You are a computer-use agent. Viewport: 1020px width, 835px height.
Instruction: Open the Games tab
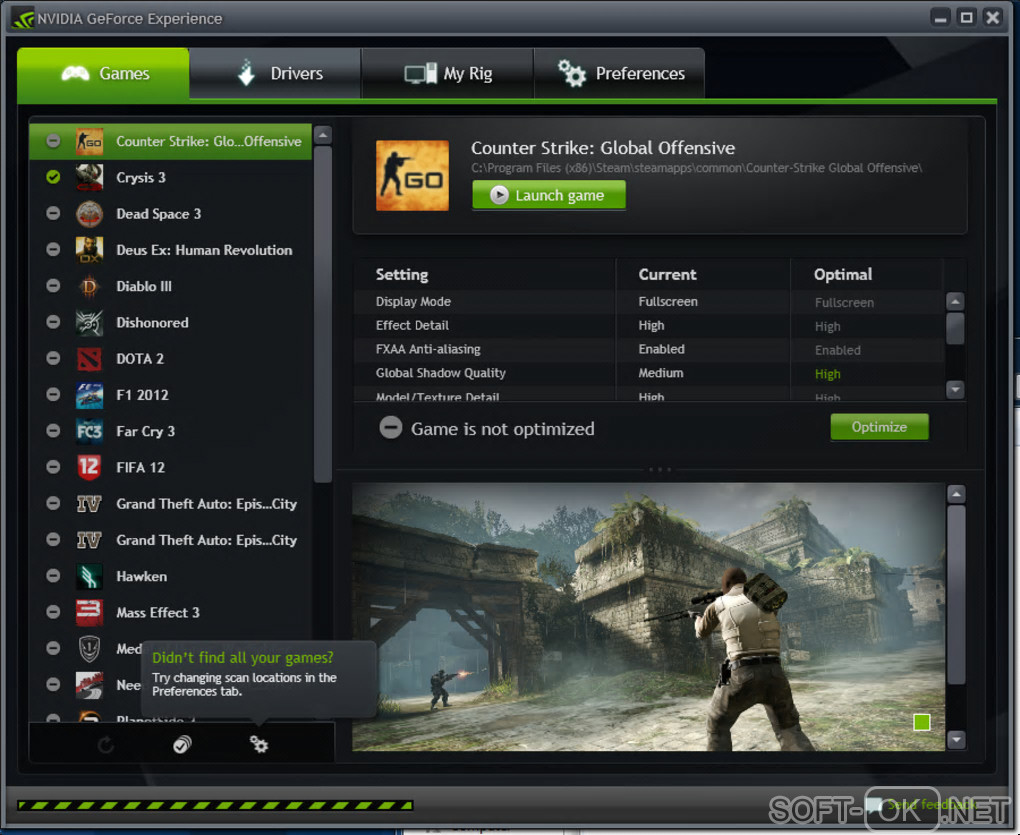pos(103,73)
